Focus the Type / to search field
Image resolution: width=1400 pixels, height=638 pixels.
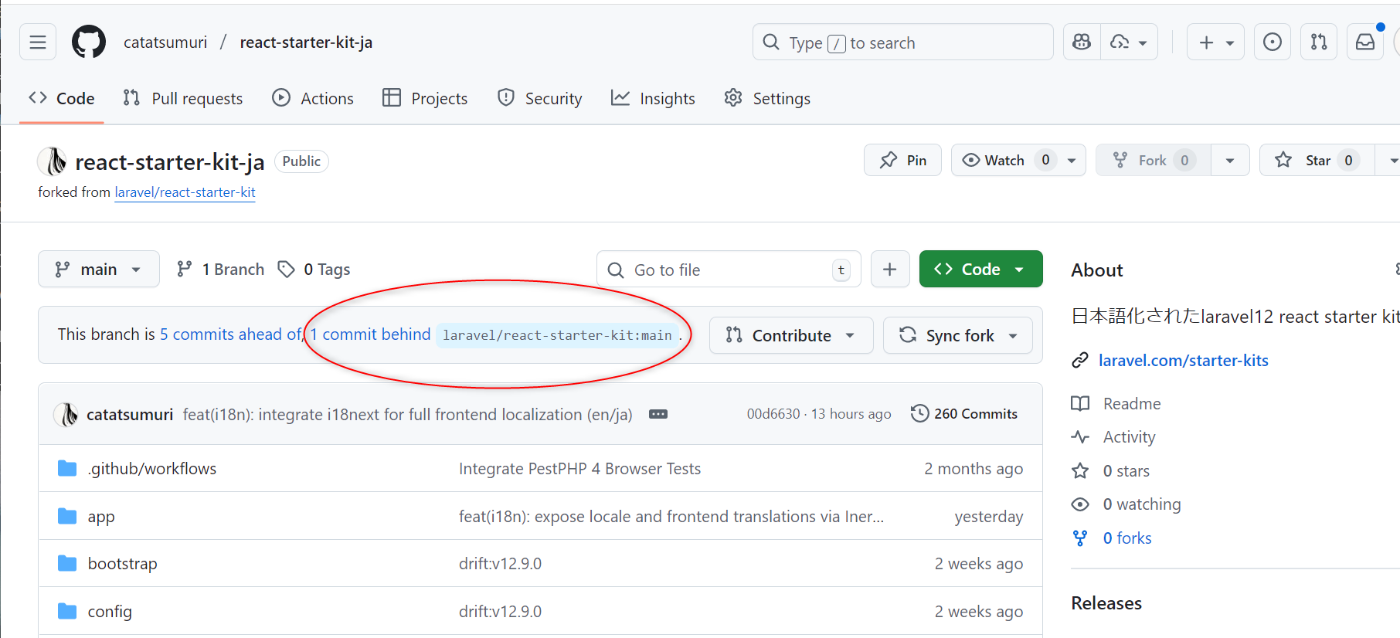[902, 42]
